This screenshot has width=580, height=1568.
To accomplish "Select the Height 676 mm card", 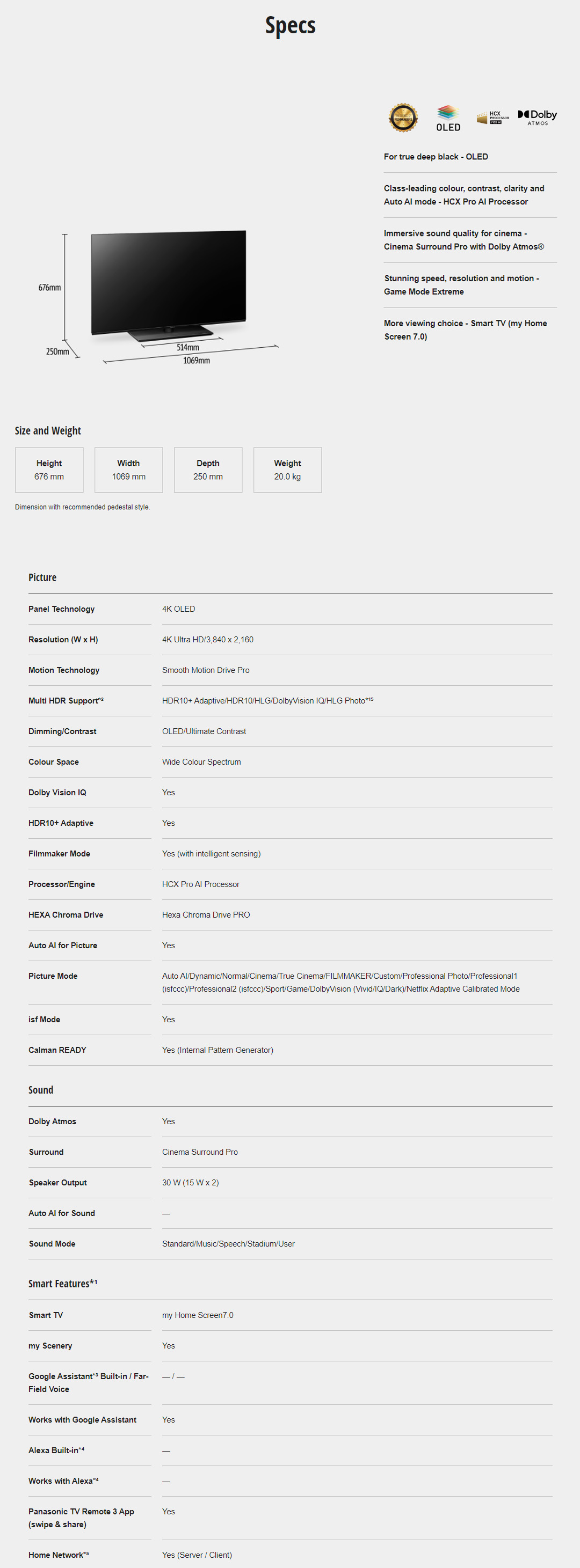I will click(49, 470).
